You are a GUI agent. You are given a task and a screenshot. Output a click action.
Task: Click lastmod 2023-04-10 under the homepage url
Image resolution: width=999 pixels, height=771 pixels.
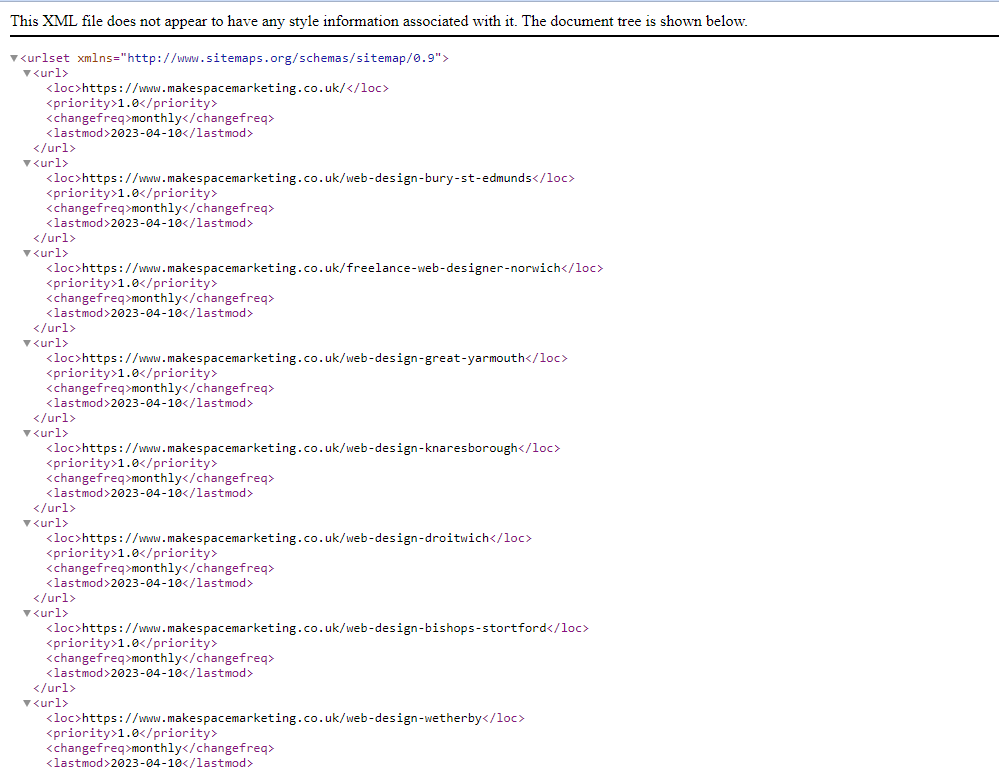point(150,133)
